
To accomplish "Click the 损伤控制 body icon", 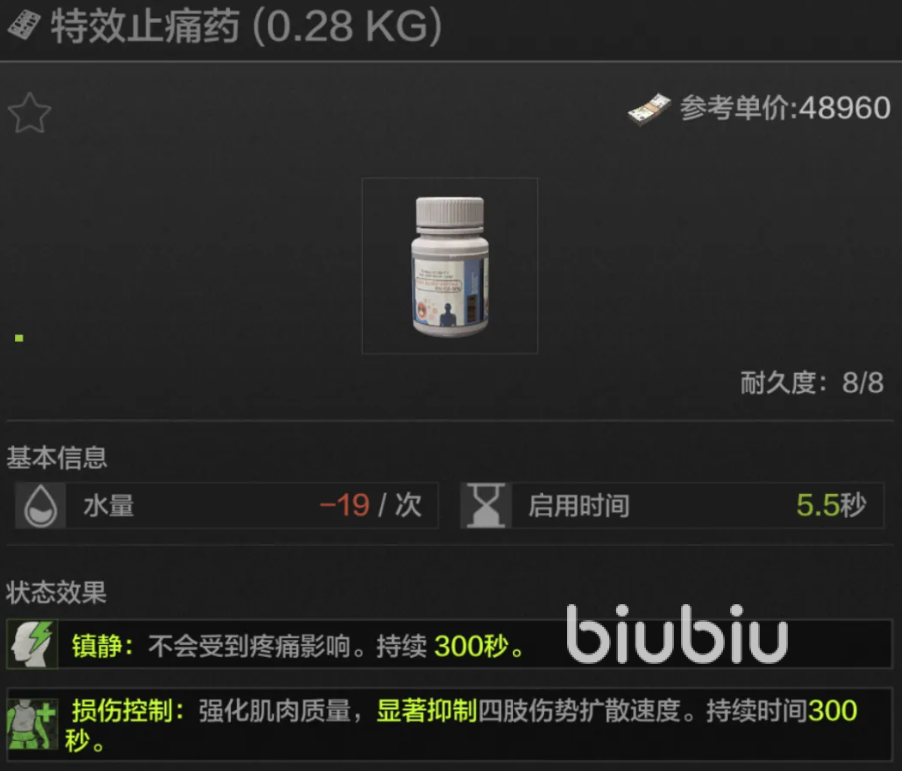I will tap(32, 724).
